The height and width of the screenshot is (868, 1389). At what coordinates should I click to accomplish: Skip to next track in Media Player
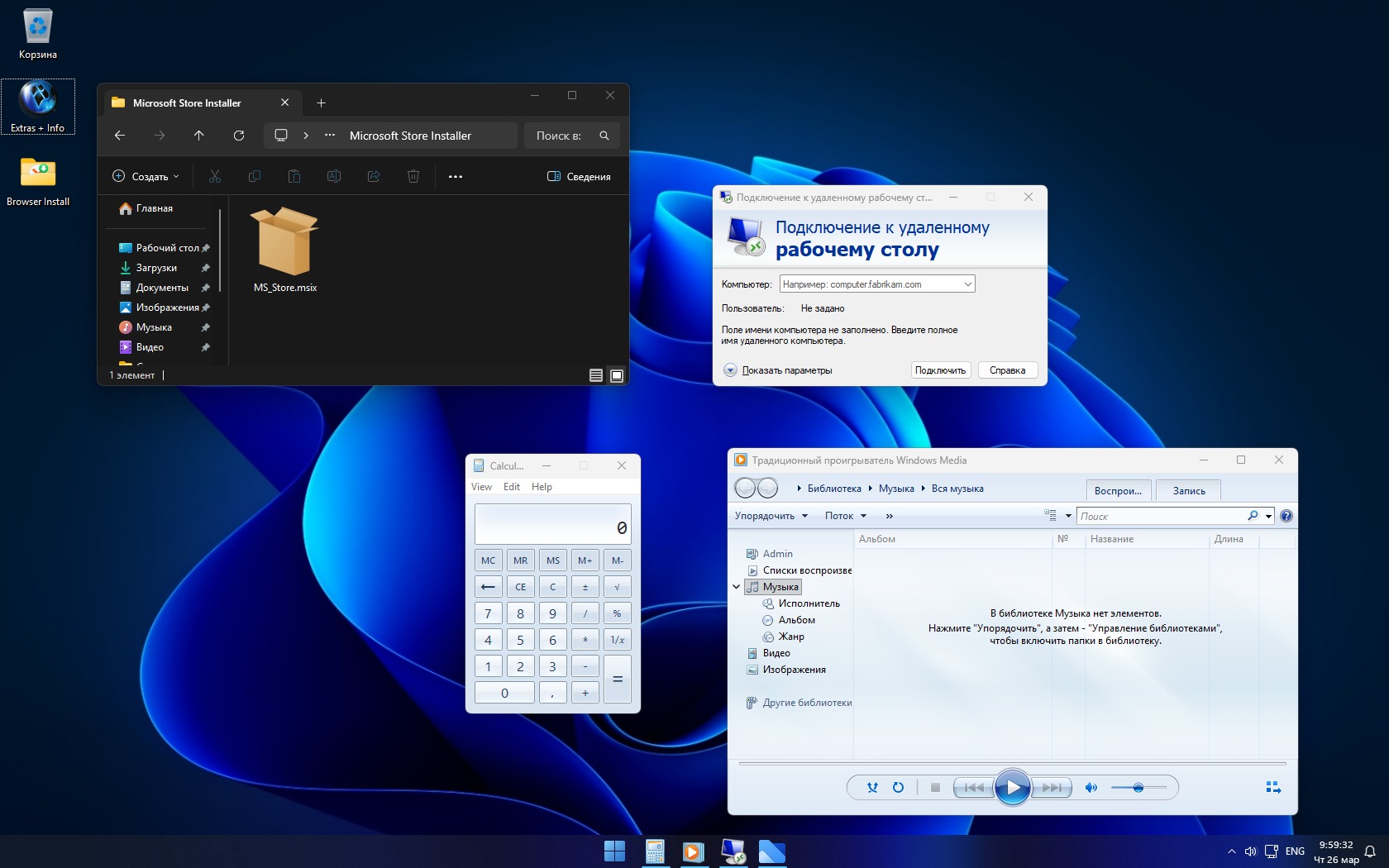click(1052, 788)
